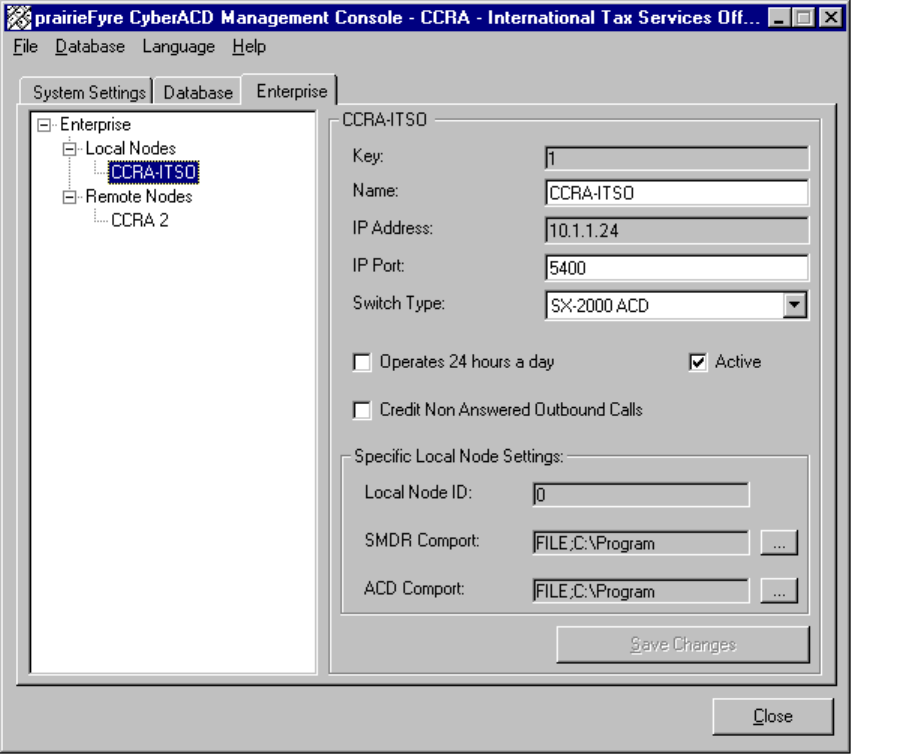Open the Switch Type dropdown arrow

click(795, 305)
